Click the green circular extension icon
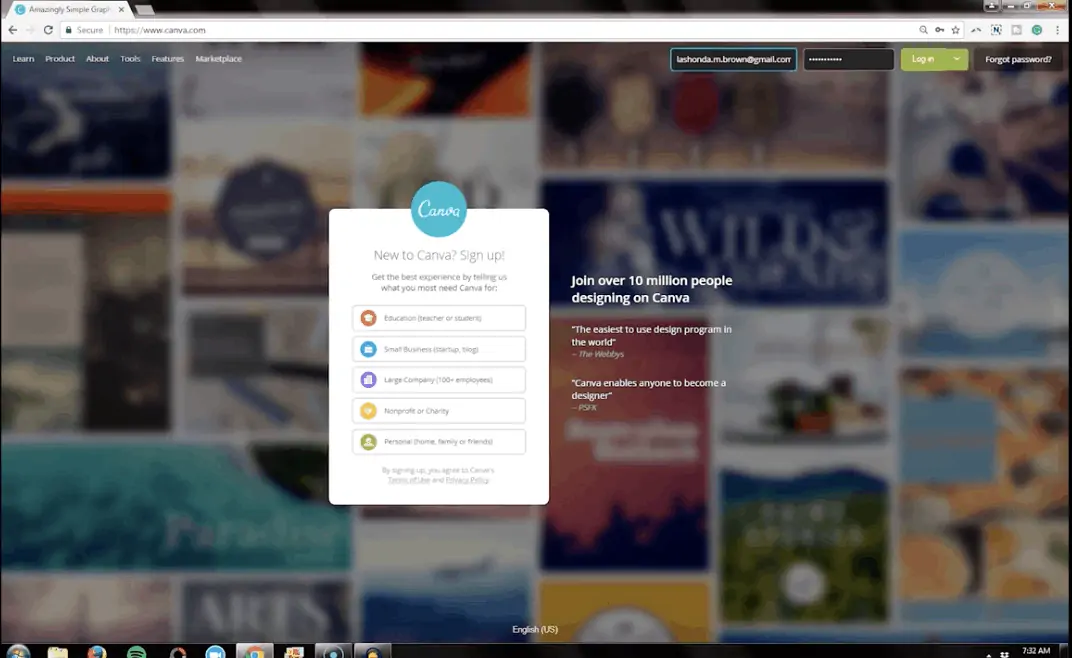This screenshot has width=1072, height=658. pos(1037,30)
